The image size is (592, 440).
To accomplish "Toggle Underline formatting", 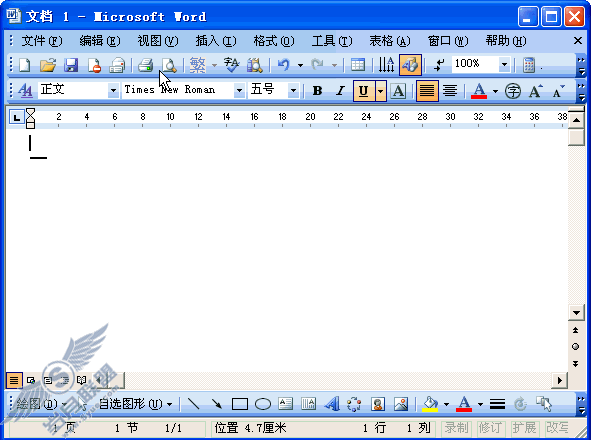I will pos(364,91).
